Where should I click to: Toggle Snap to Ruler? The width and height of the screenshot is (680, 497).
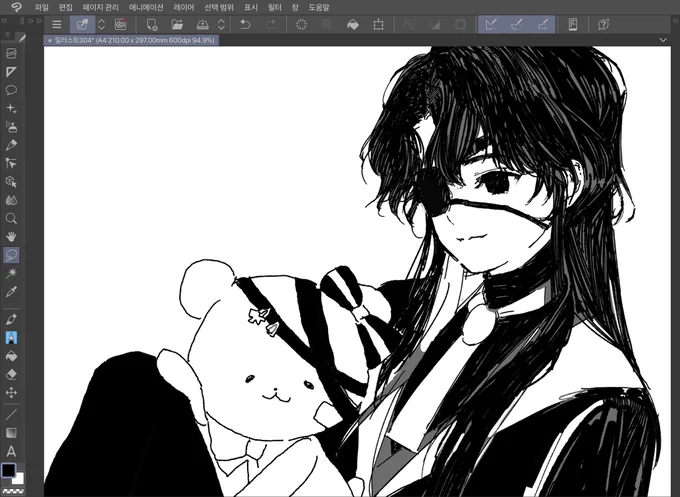click(491, 25)
